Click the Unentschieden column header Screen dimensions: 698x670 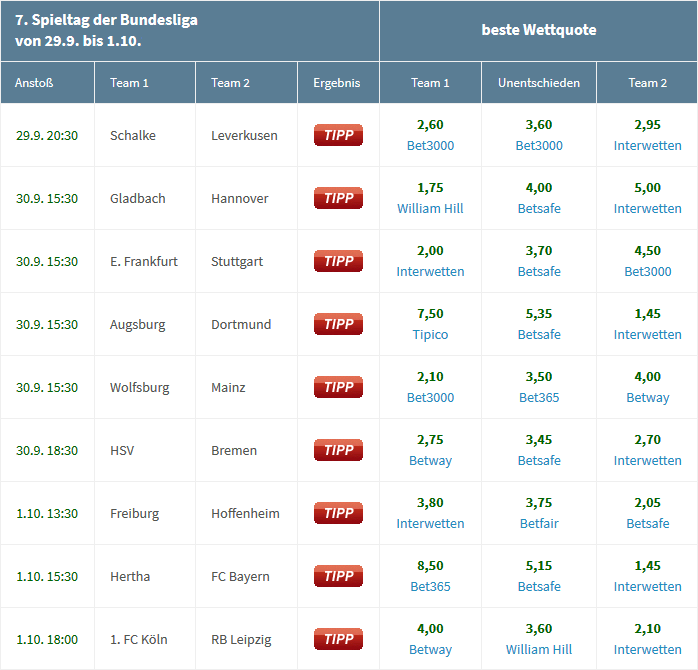539,83
